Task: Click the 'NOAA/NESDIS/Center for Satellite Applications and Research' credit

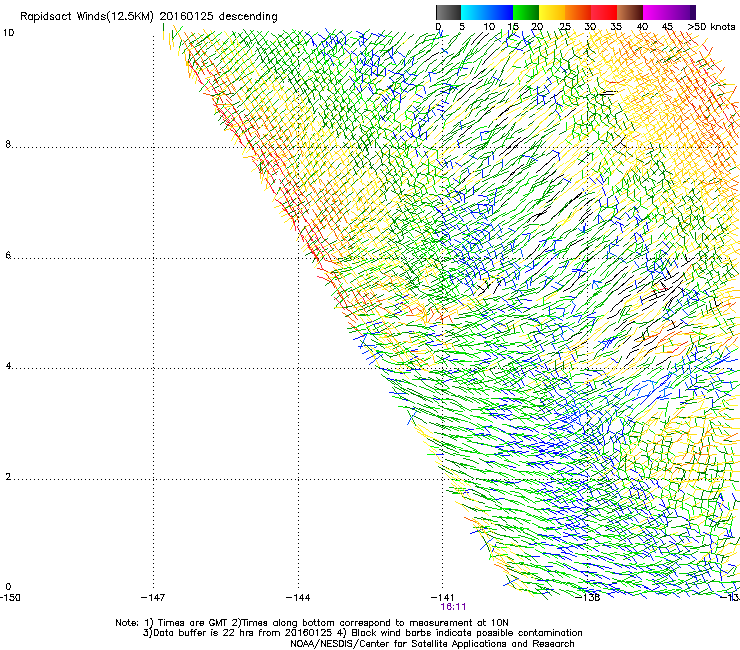Action: [x=432, y=644]
